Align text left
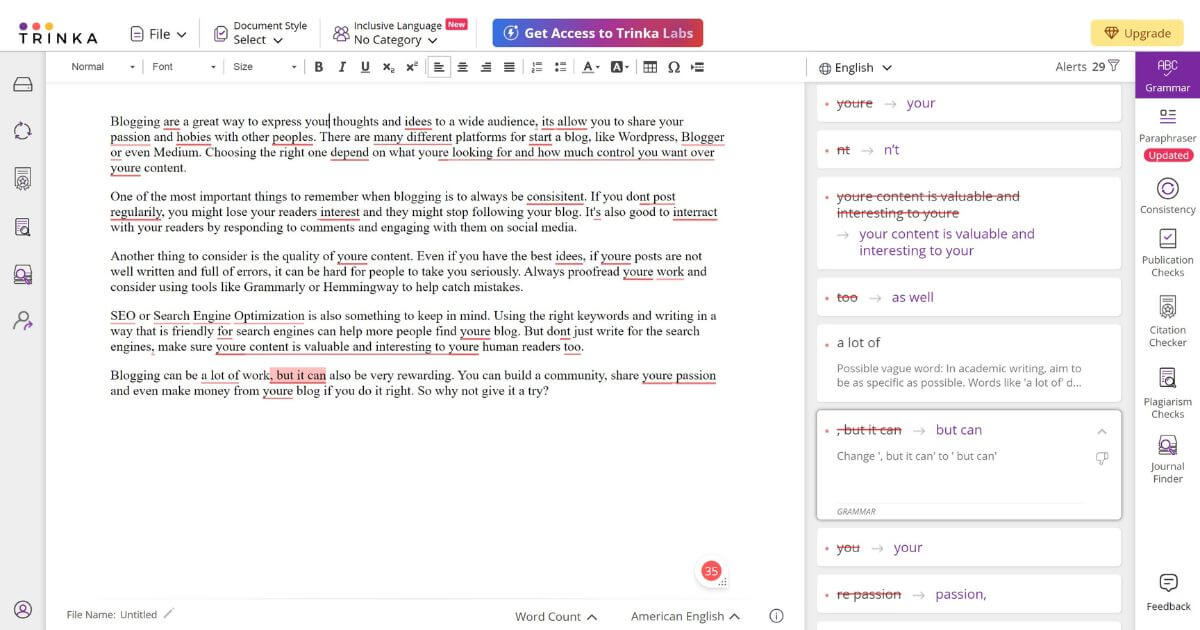Screen dimensions: 1200x630 pyautogui.click(x=438, y=67)
